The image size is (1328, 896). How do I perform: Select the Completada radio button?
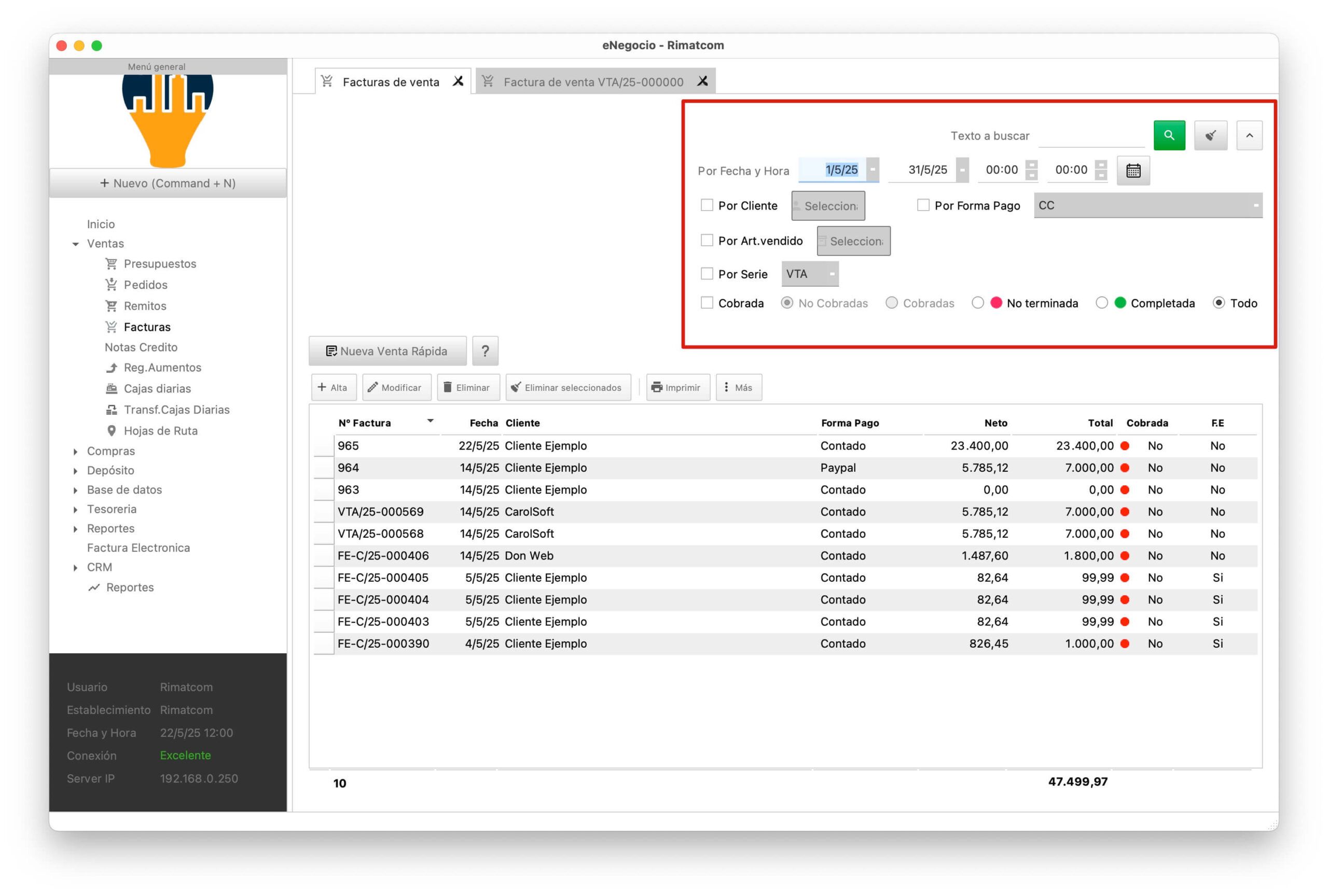click(1101, 303)
